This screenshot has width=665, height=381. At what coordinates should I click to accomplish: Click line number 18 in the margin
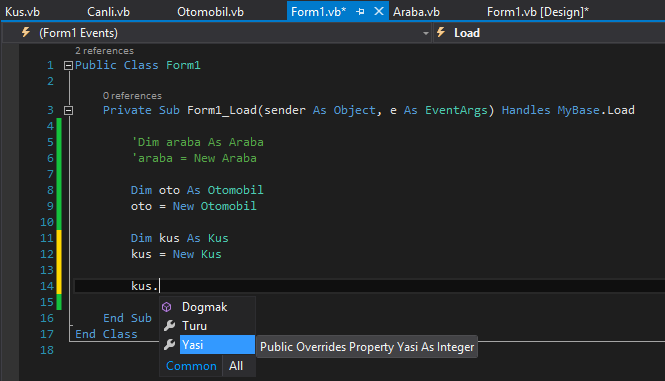tap(47, 350)
